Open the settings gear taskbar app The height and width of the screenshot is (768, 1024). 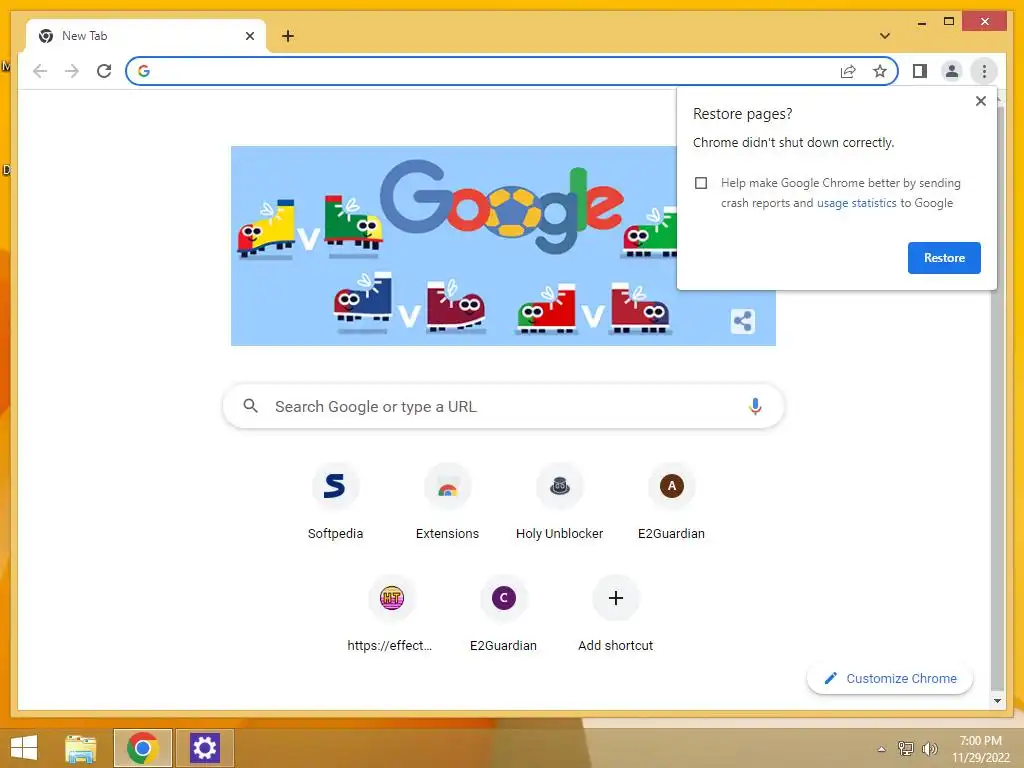(x=204, y=748)
